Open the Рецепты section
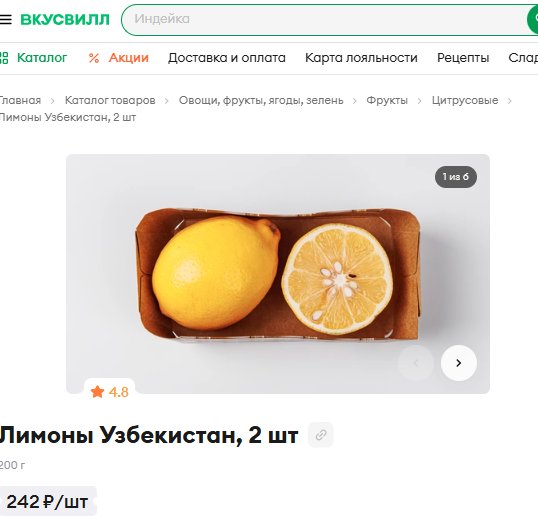The image size is (538, 518). 463,58
